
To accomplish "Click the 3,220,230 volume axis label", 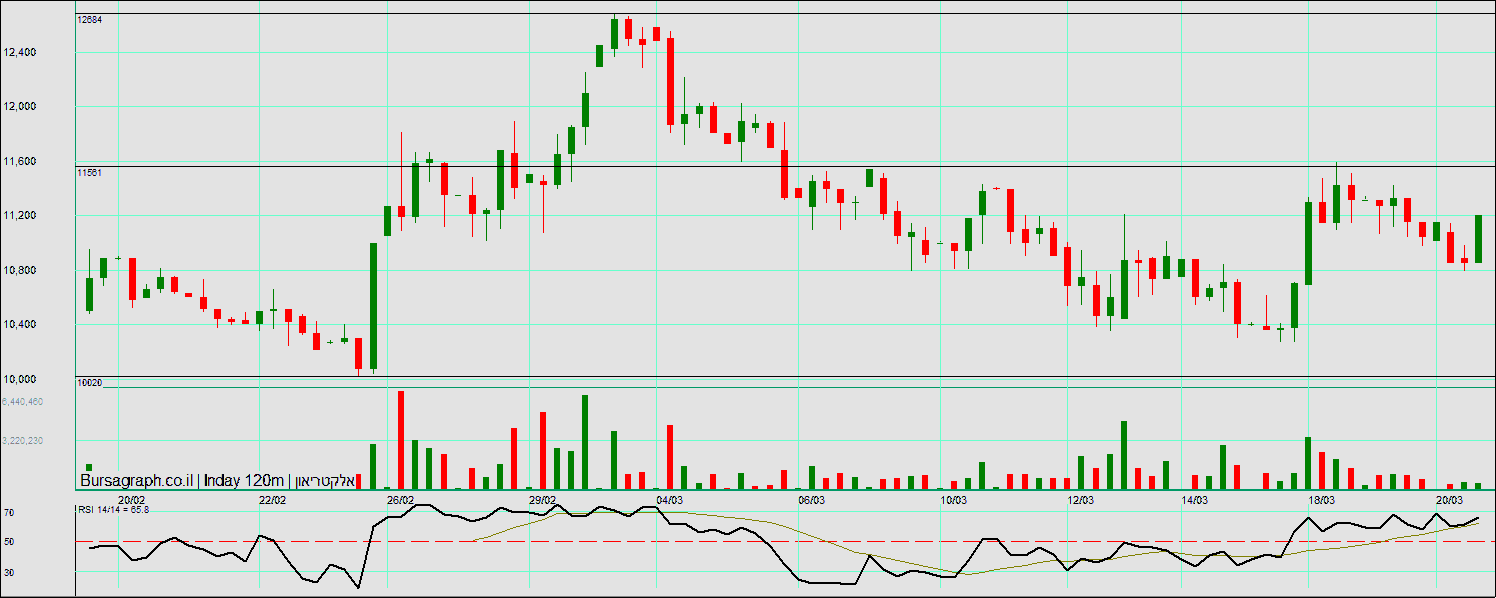I will tap(22, 440).
